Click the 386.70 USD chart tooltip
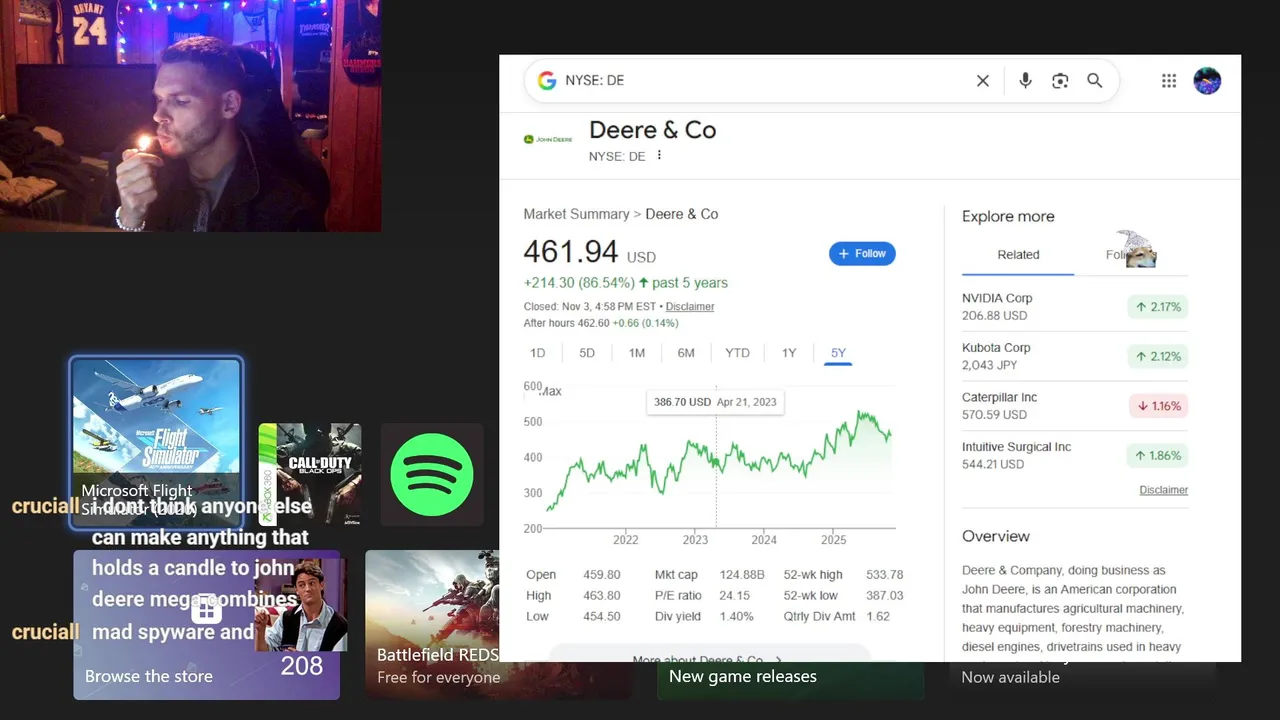Image resolution: width=1280 pixels, height=720 pixels. point(715,402)
